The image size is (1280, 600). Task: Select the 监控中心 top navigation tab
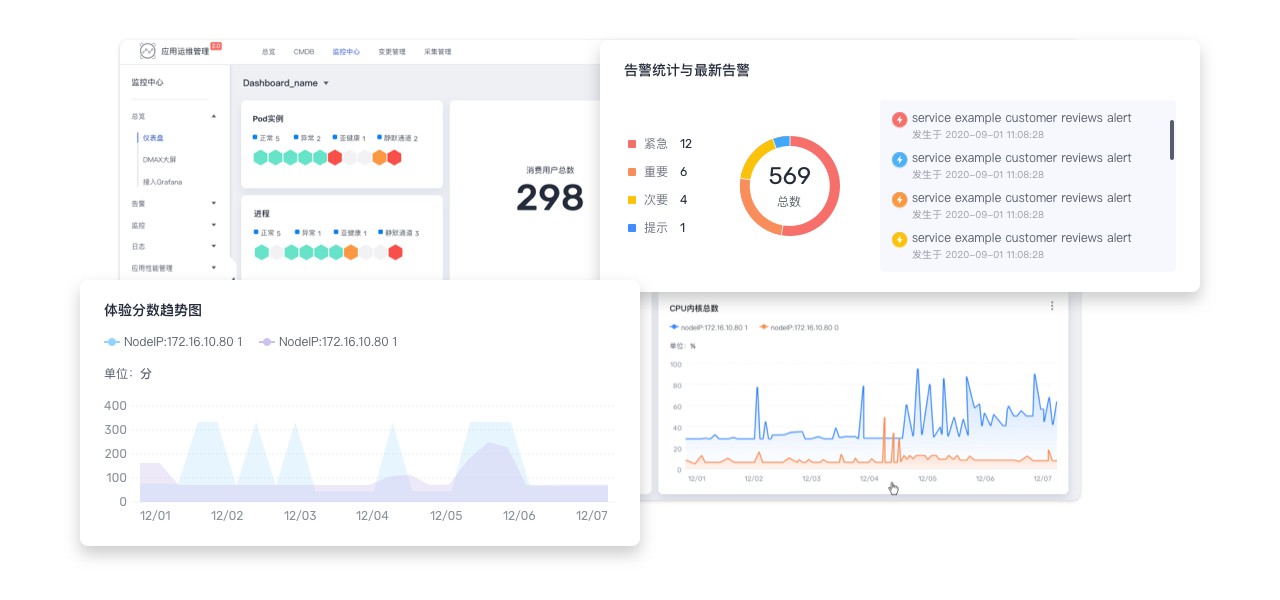346,51
